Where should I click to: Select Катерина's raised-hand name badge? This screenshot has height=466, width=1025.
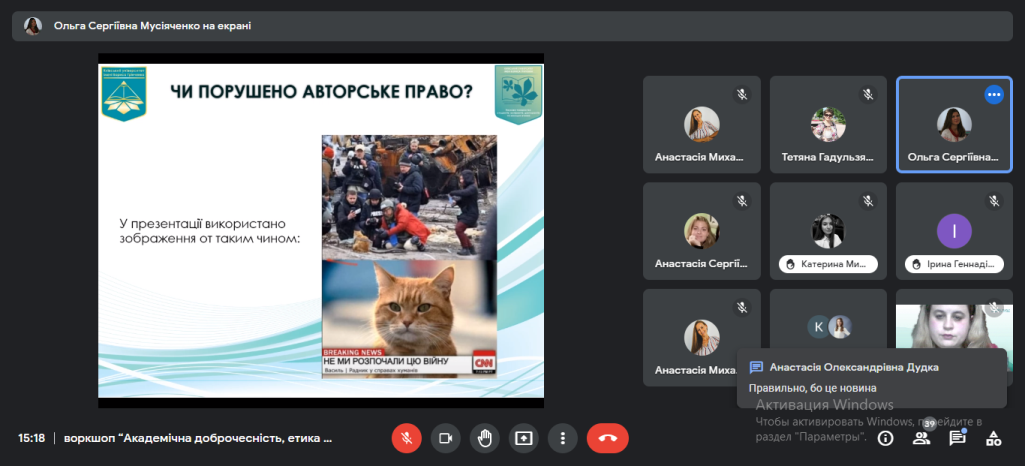pyautogui.click(x=827, y=265)
